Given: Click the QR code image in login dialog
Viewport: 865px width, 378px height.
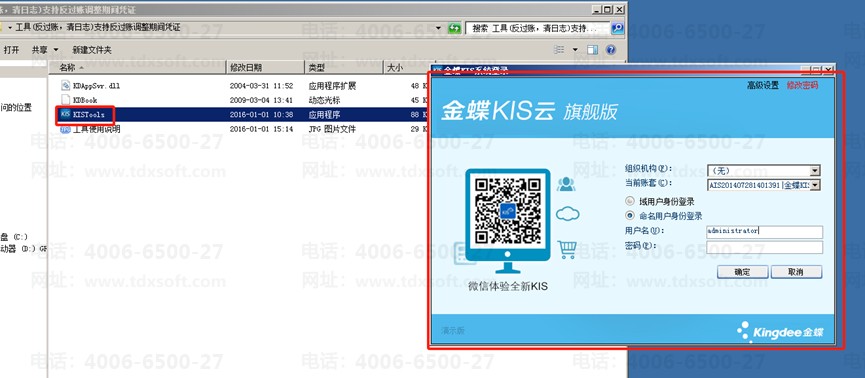Looking at the screenshot, I should (508, 211).
